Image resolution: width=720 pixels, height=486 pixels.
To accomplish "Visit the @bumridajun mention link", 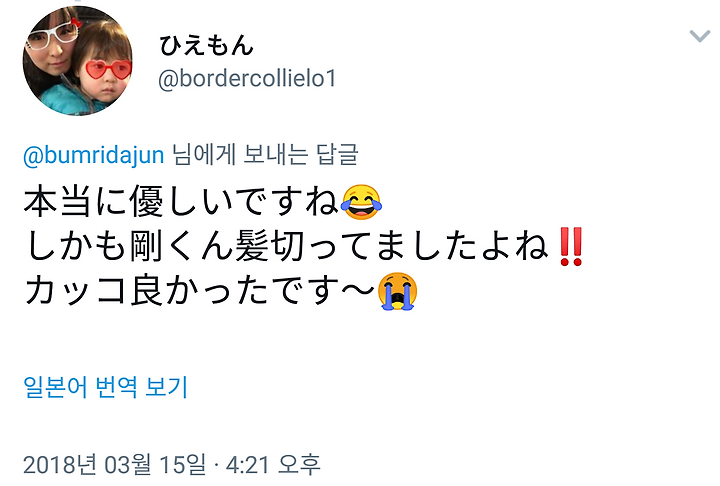I will click(94, 155).
